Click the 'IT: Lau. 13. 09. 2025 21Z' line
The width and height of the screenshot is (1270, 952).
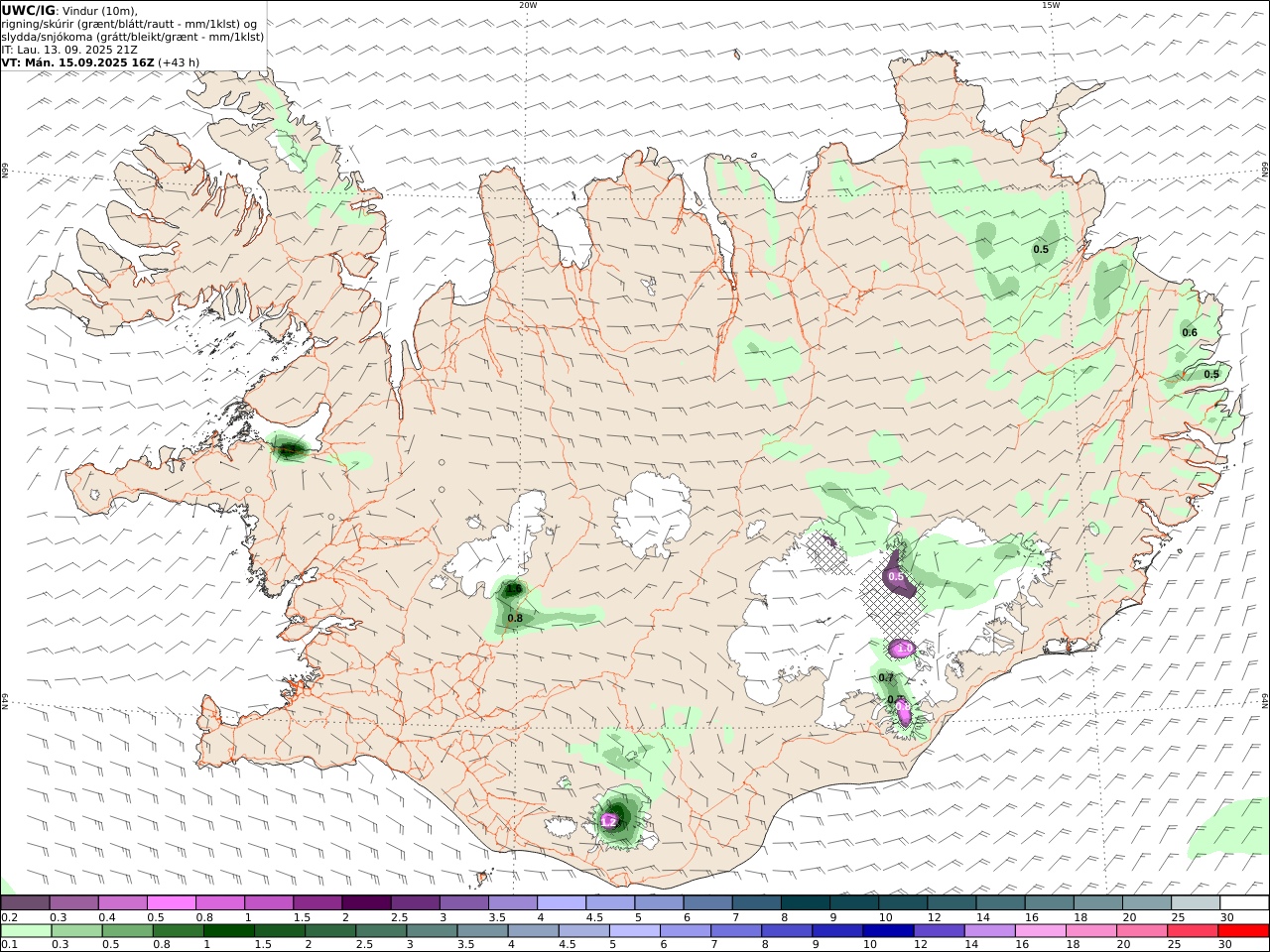70,50
